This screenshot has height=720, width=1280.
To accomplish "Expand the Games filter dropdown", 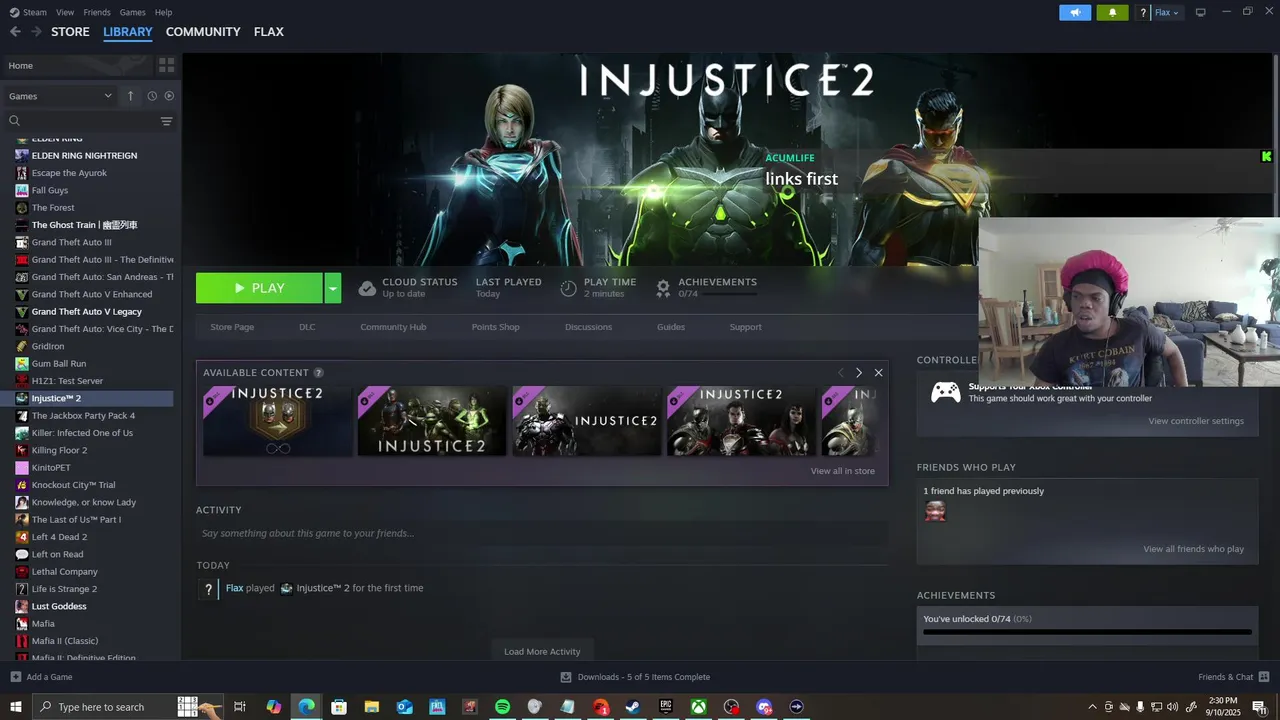I will click(x=60, y=96).
